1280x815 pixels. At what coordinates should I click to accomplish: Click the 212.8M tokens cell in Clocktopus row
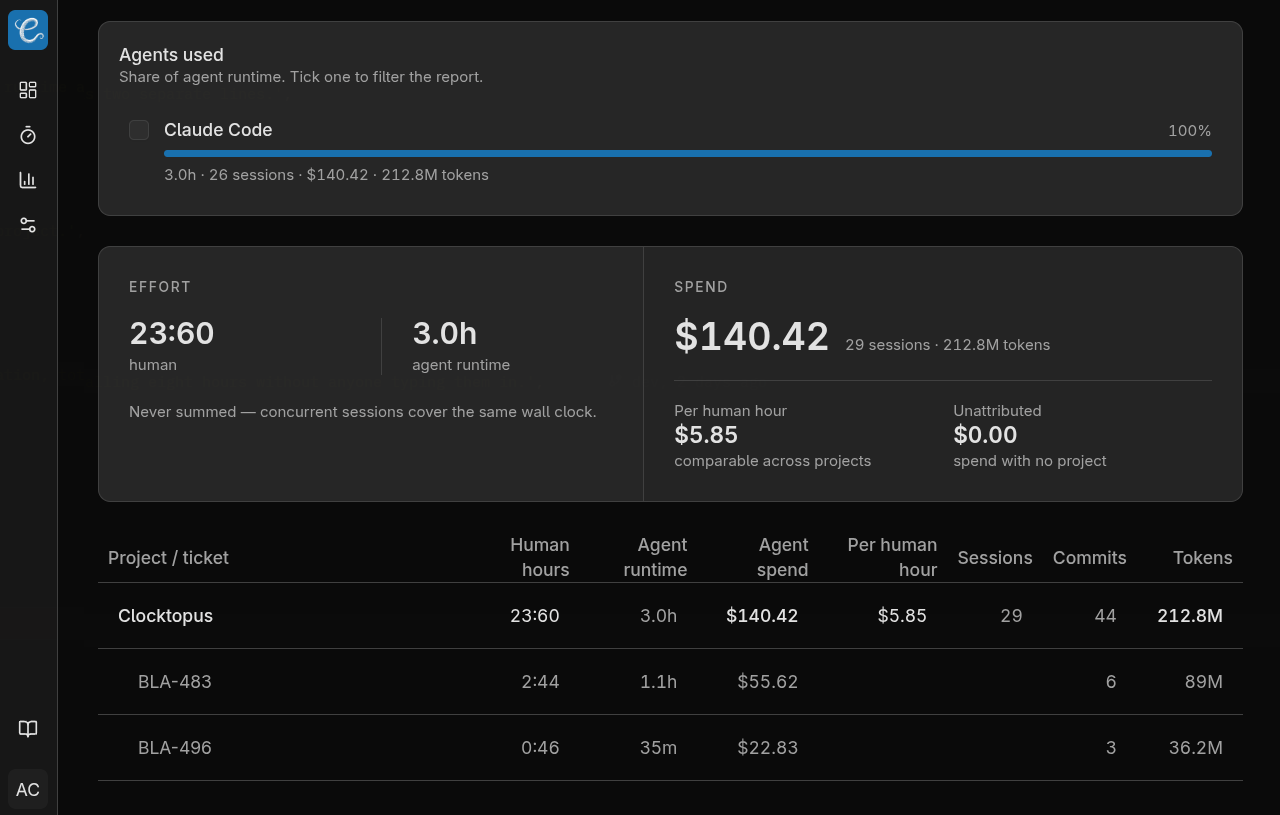(1189, 616)
